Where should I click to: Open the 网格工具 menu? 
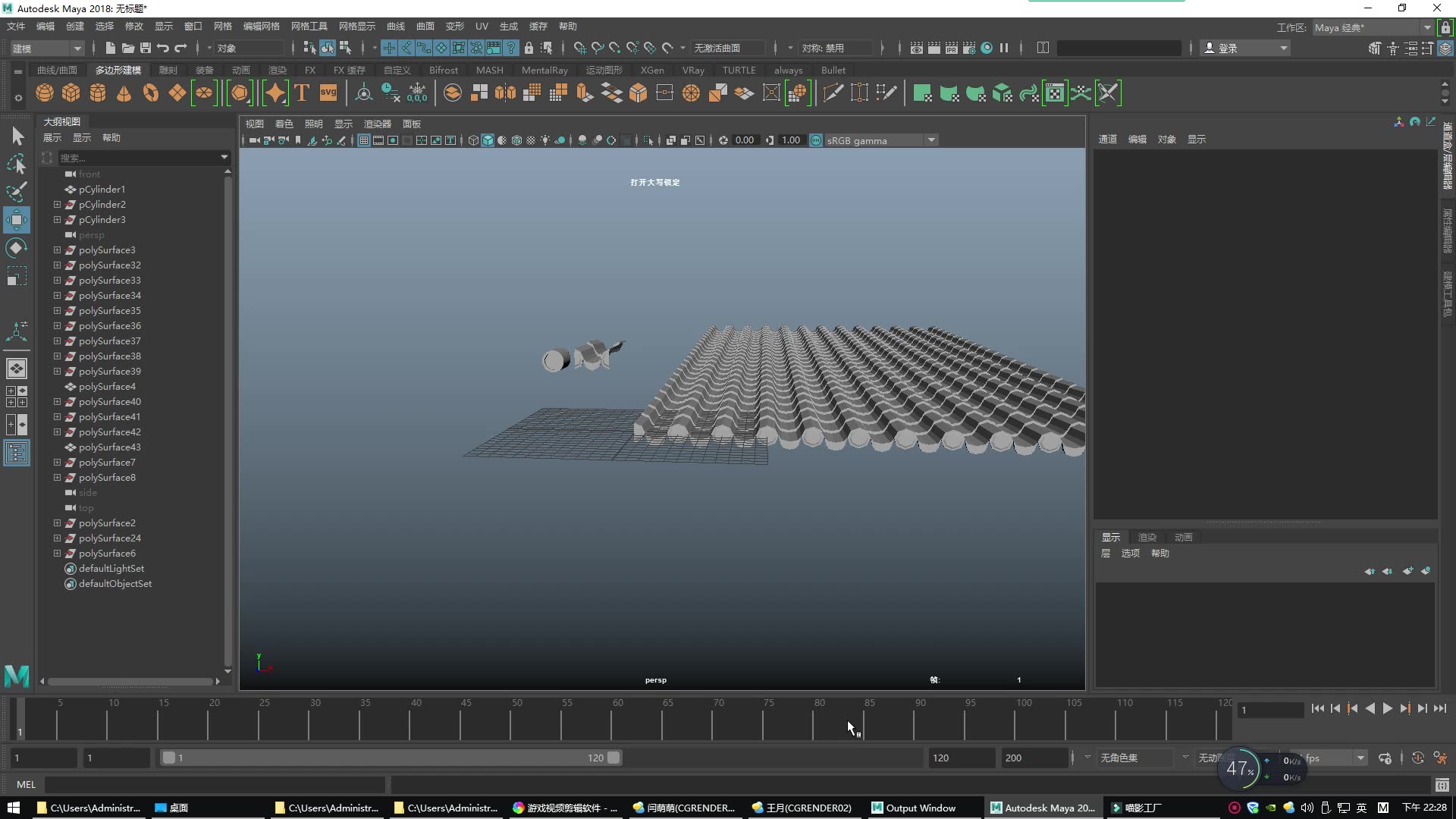pyautogui.click(x=309, y=27)
